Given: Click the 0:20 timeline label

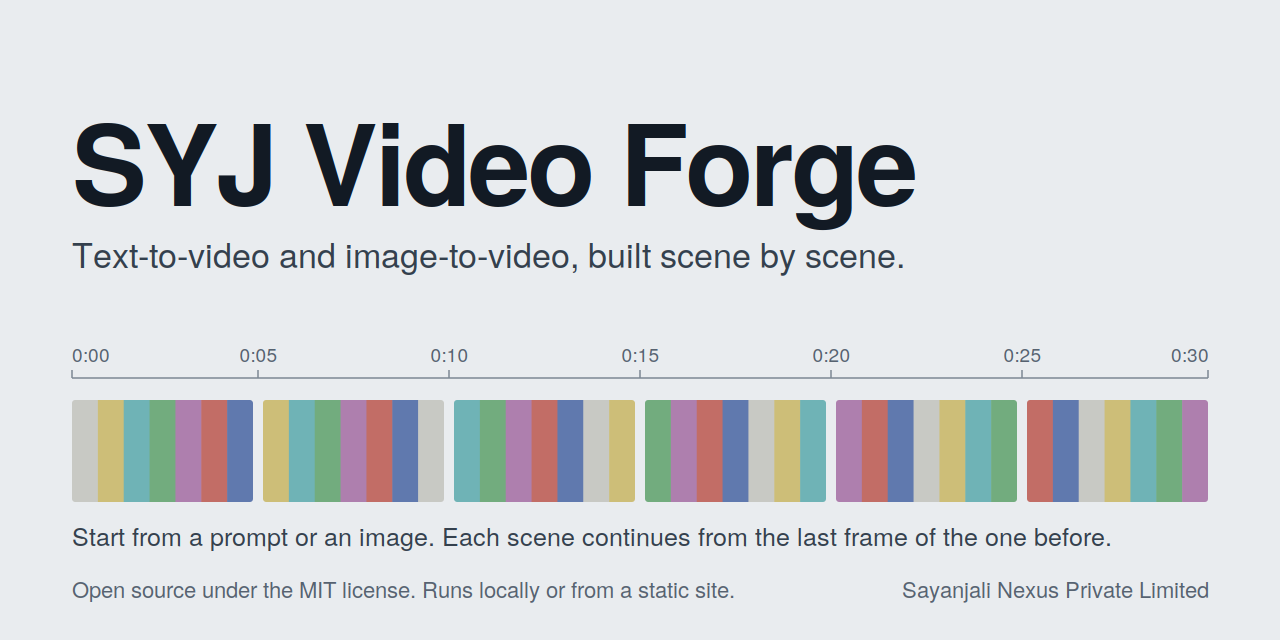Looking at the screenshot, I should coord(831,356).
